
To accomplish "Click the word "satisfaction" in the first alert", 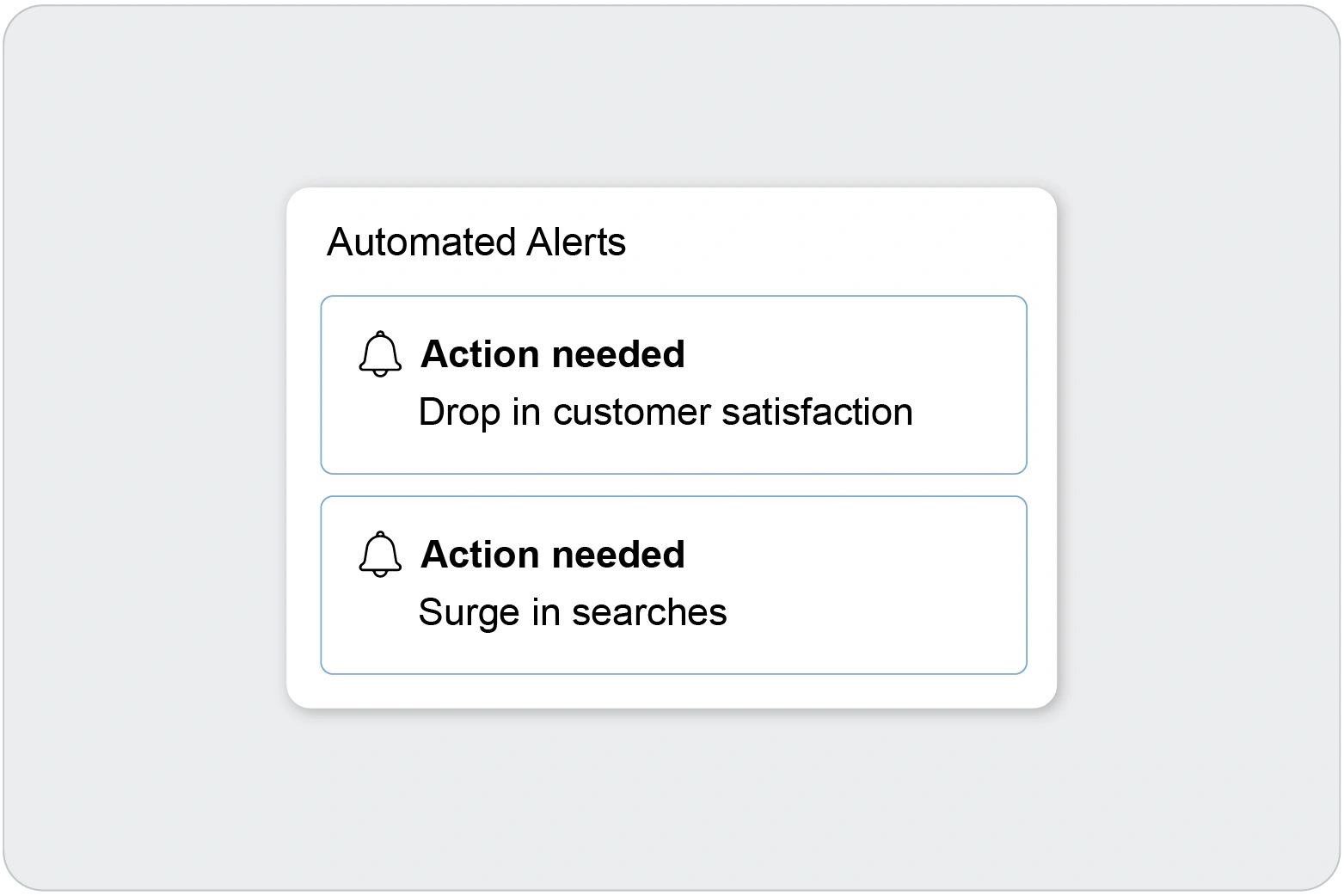I will pyautogui.click(x=817, y=412).
